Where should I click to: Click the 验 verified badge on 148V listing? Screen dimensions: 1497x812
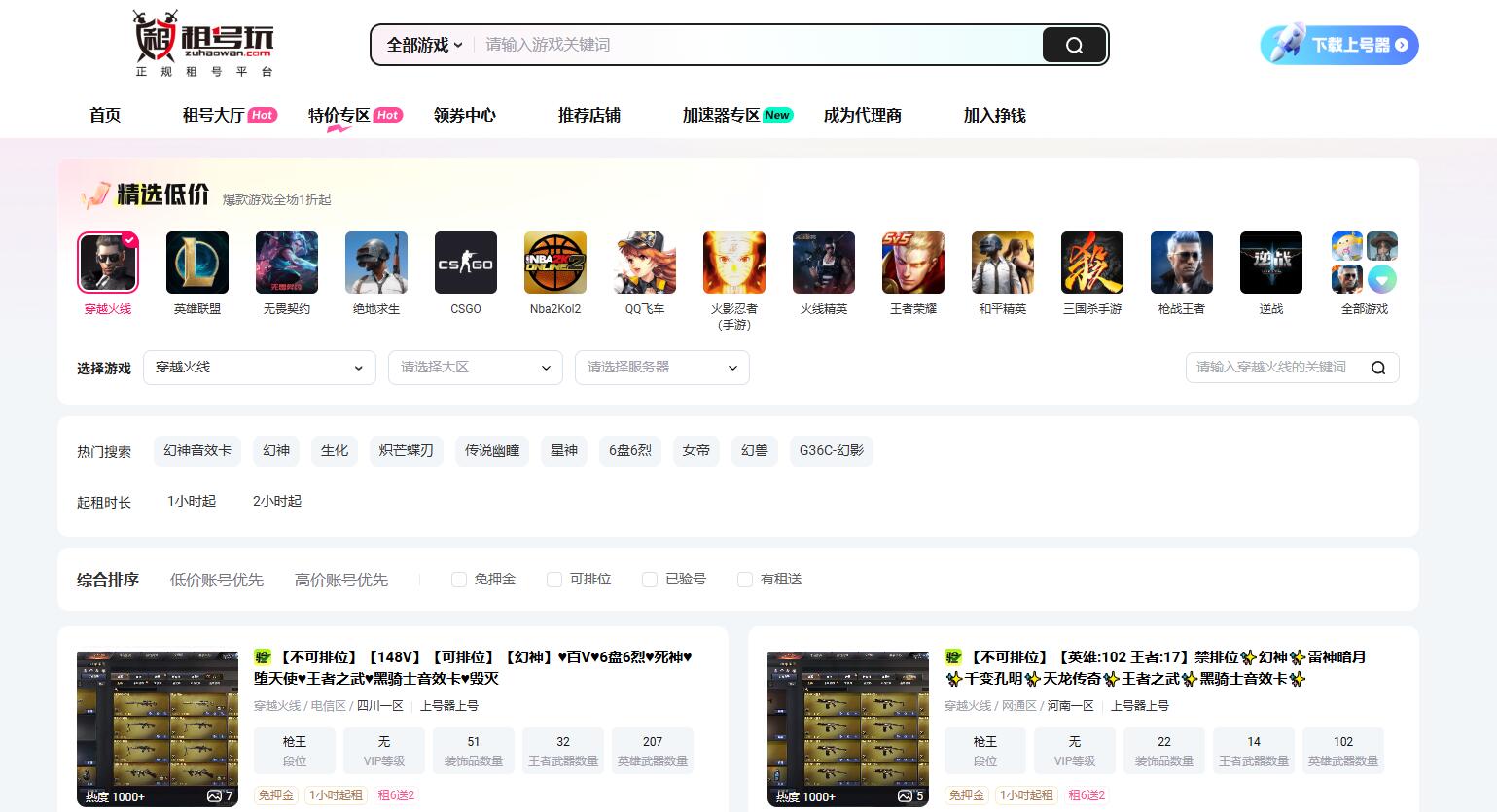[263, 657]
